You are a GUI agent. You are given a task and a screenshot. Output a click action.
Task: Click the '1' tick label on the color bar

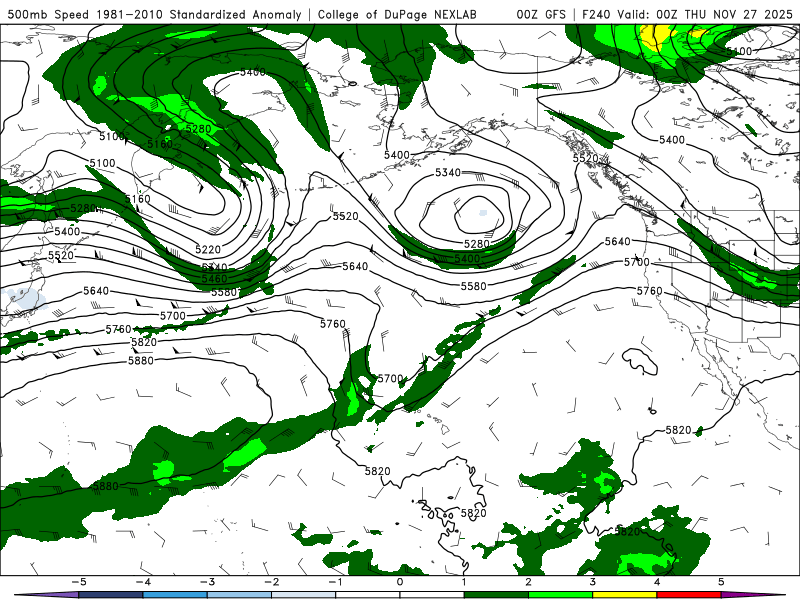pyautogui.click(x=464, y=582)
